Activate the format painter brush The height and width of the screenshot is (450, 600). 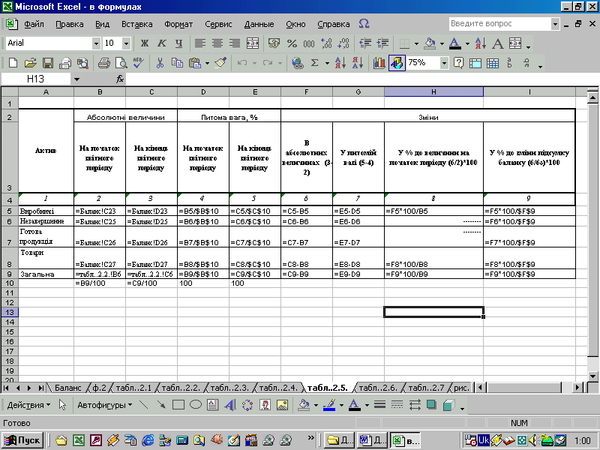(x=221, y=63)
